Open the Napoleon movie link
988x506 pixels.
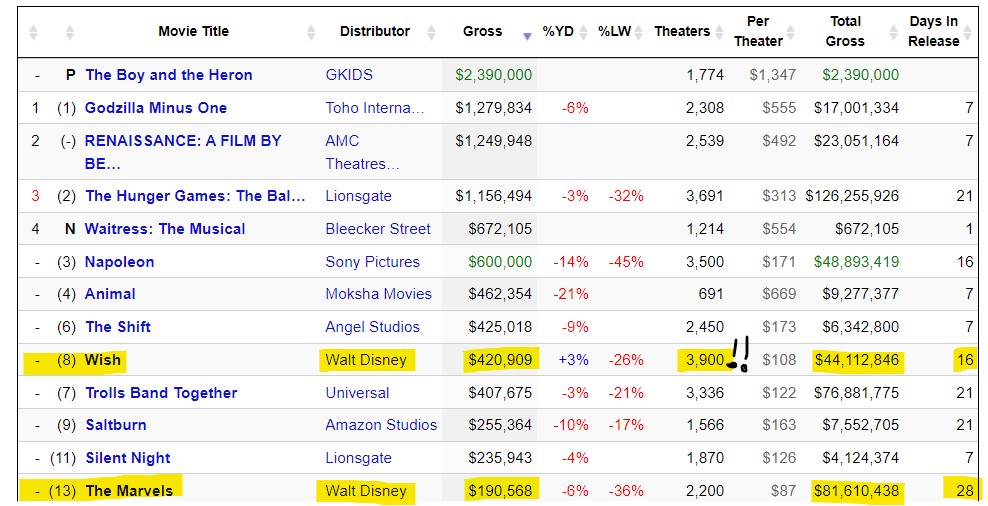click(x=119, y=262)
